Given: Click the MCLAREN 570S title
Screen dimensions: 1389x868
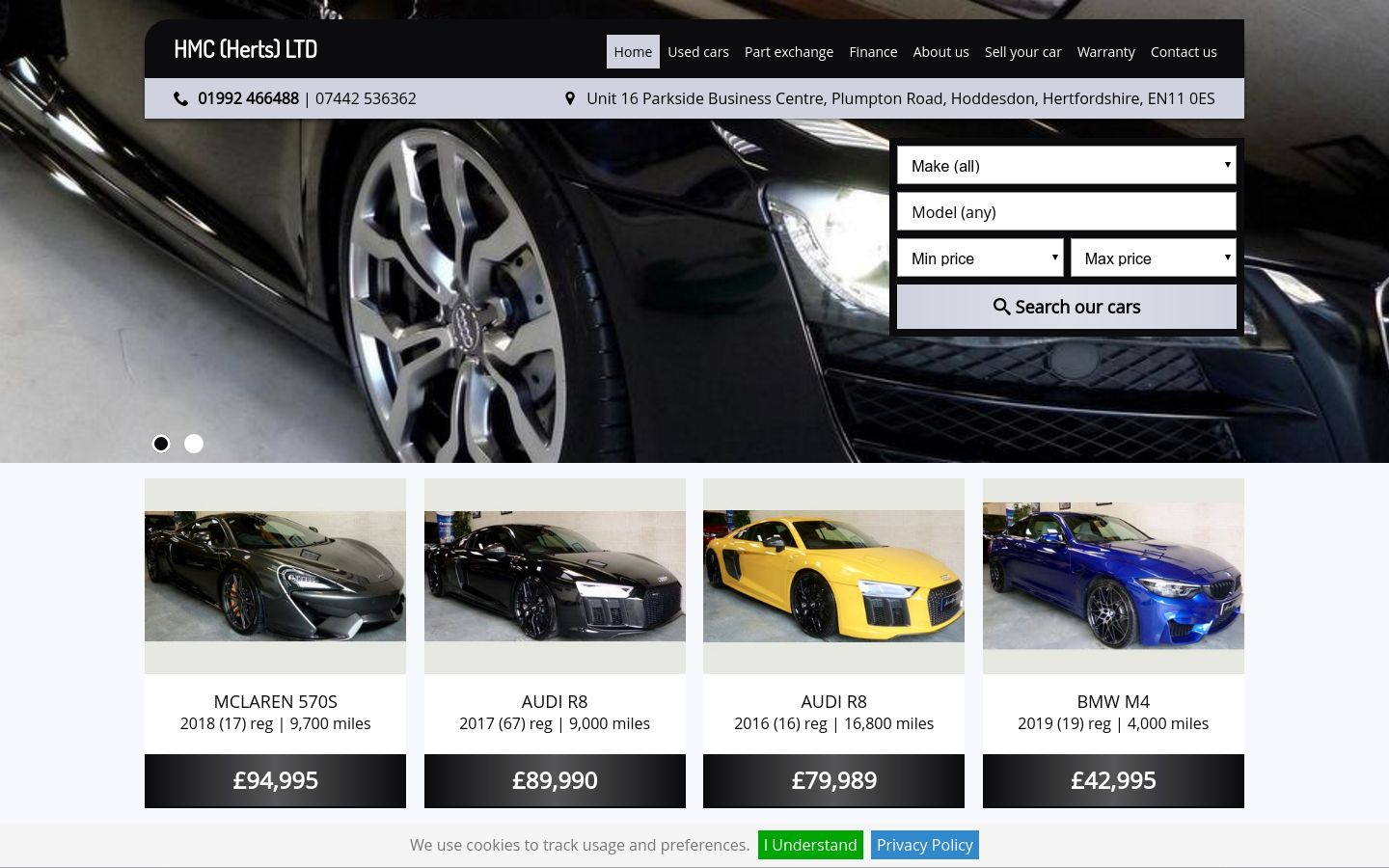Looking at the screenshot, I should [x=275, y=701].
